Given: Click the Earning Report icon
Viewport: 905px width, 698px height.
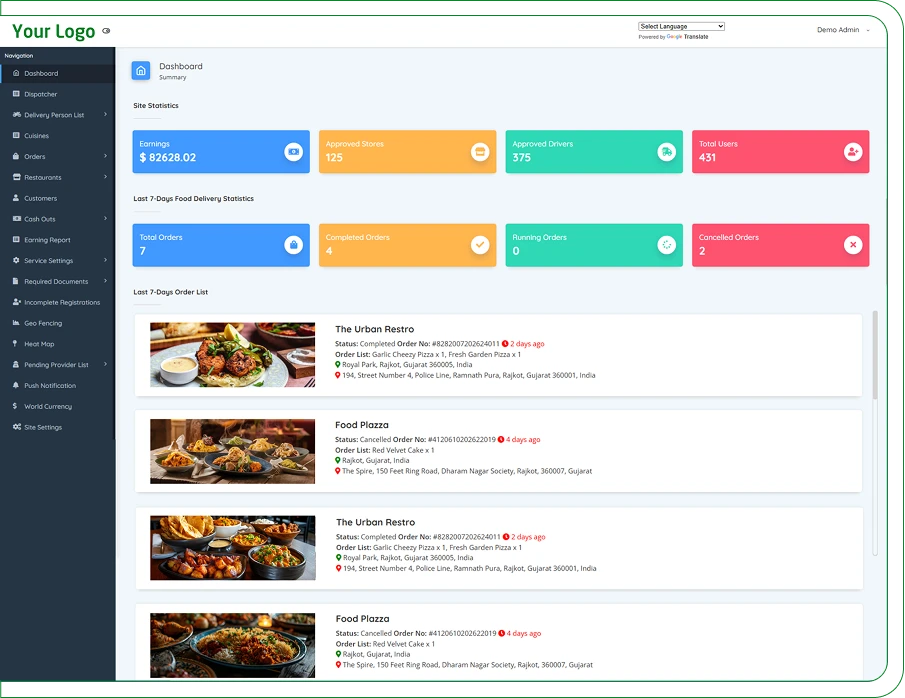Looking at the screenshot, I should [16, 239].
